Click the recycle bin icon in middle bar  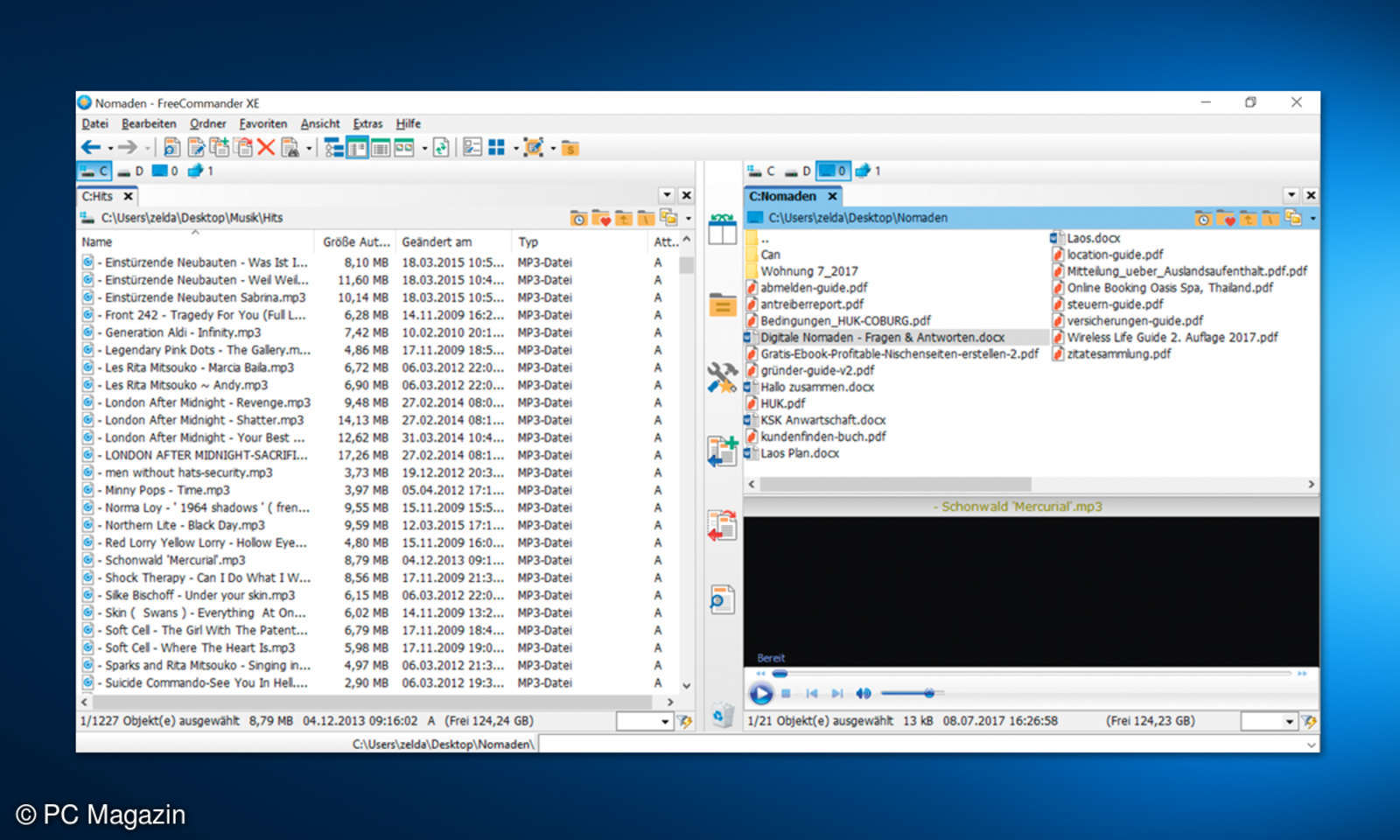click(722, 716)
